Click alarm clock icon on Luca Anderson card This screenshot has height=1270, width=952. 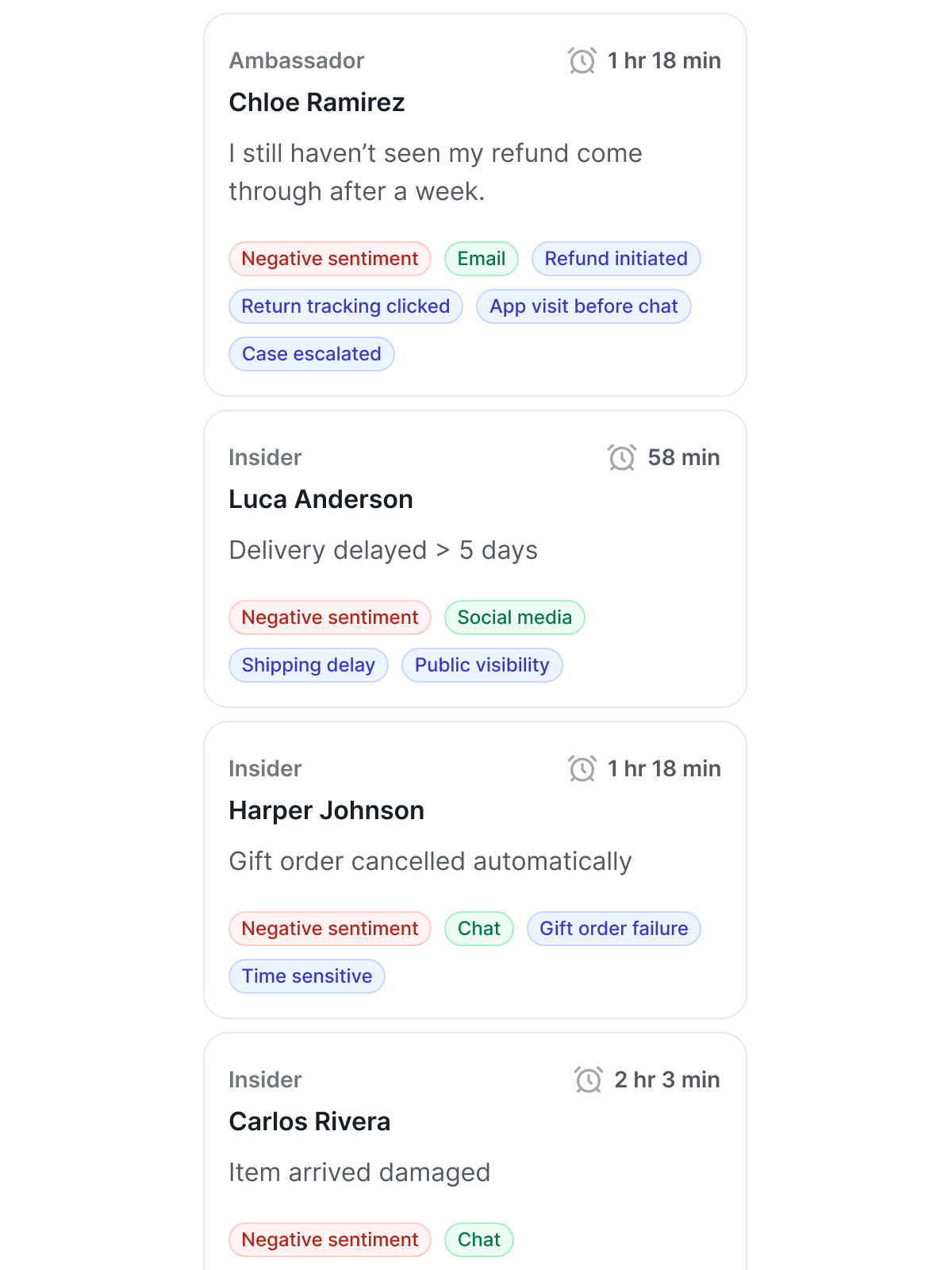pos(622,457)
